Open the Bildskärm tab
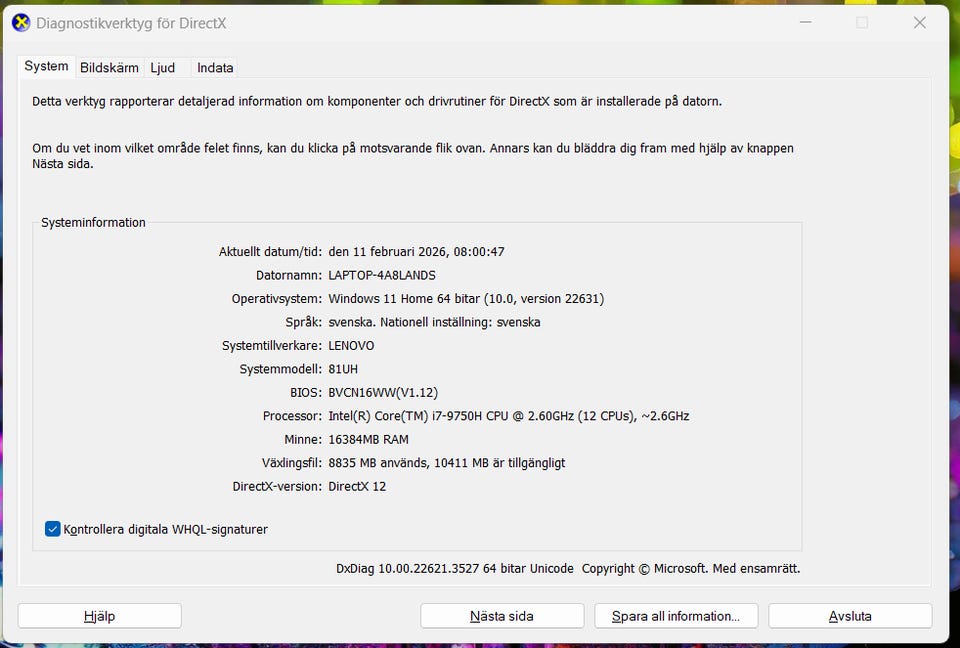The width and height of the screenshot is (960, 648). pyautogui.click(x=110, y=68)
